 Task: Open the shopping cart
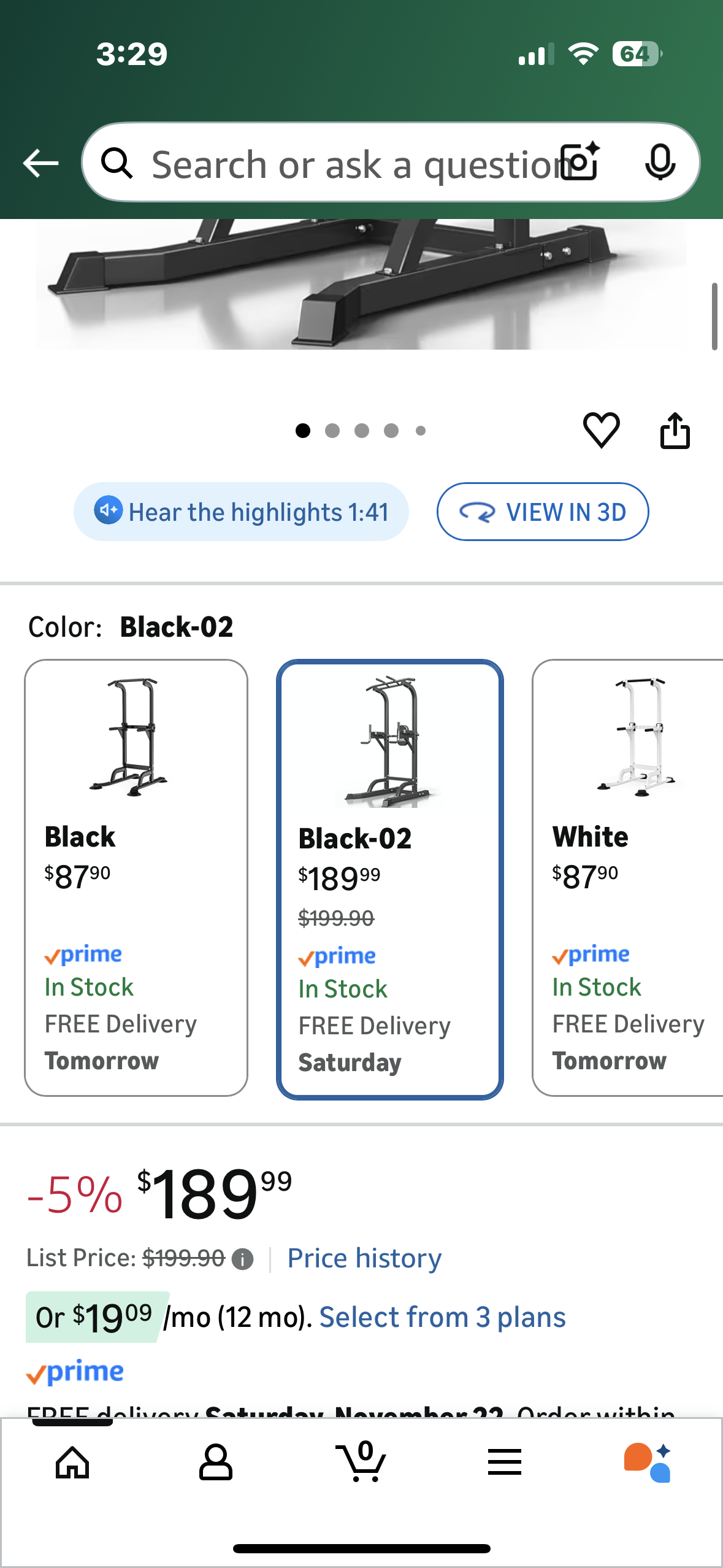361,1462
